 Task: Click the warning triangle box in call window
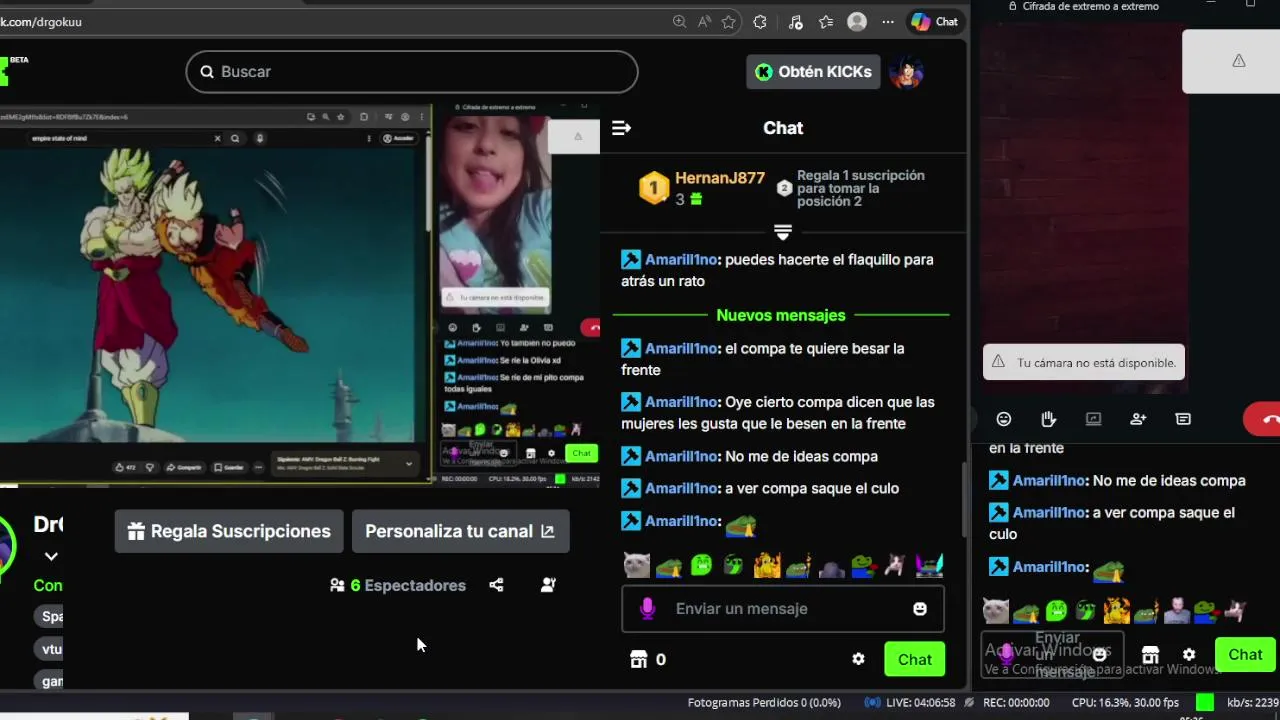pos(1232,61)
